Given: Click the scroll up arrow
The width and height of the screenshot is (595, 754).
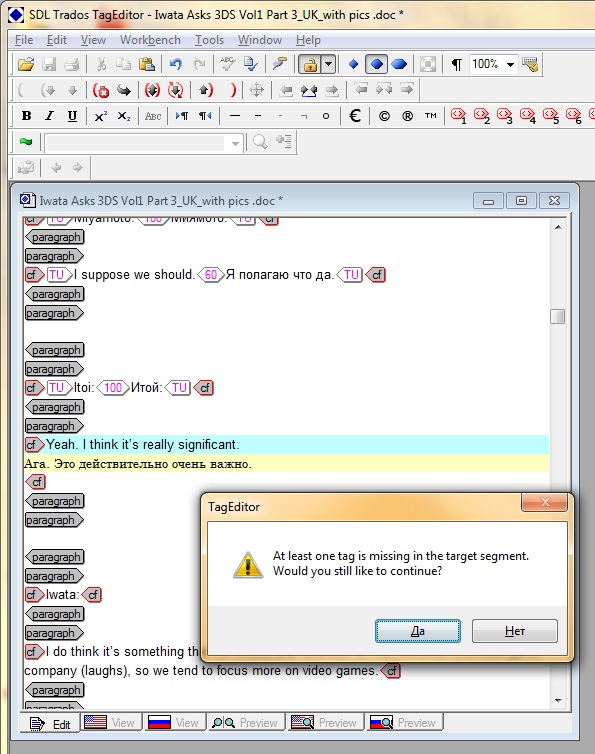Looking at the screenshot, I should (x=558, y=227).
